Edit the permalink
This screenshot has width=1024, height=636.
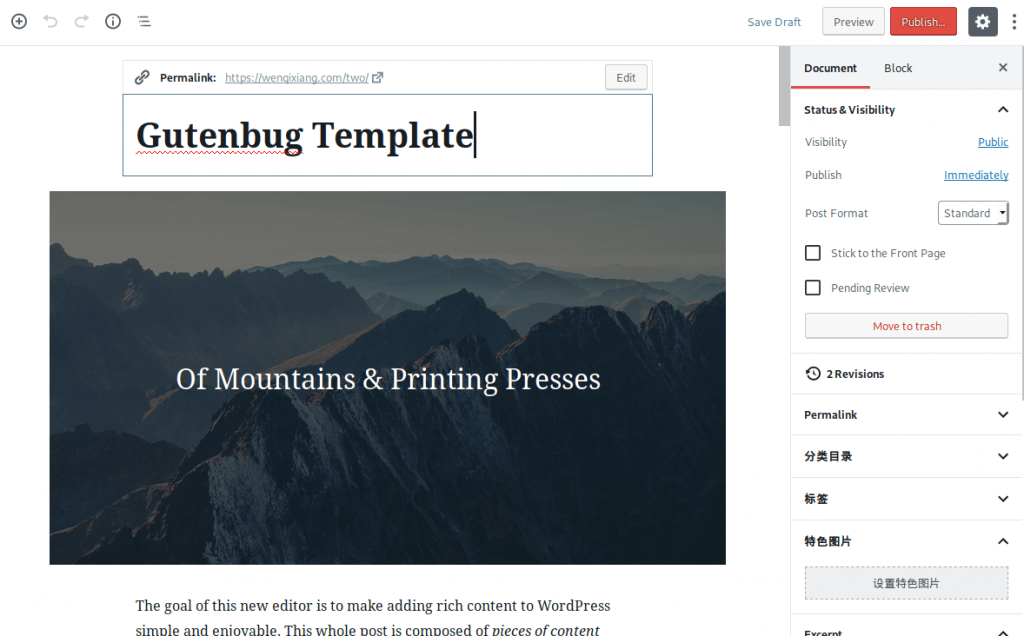coord(626,78)
